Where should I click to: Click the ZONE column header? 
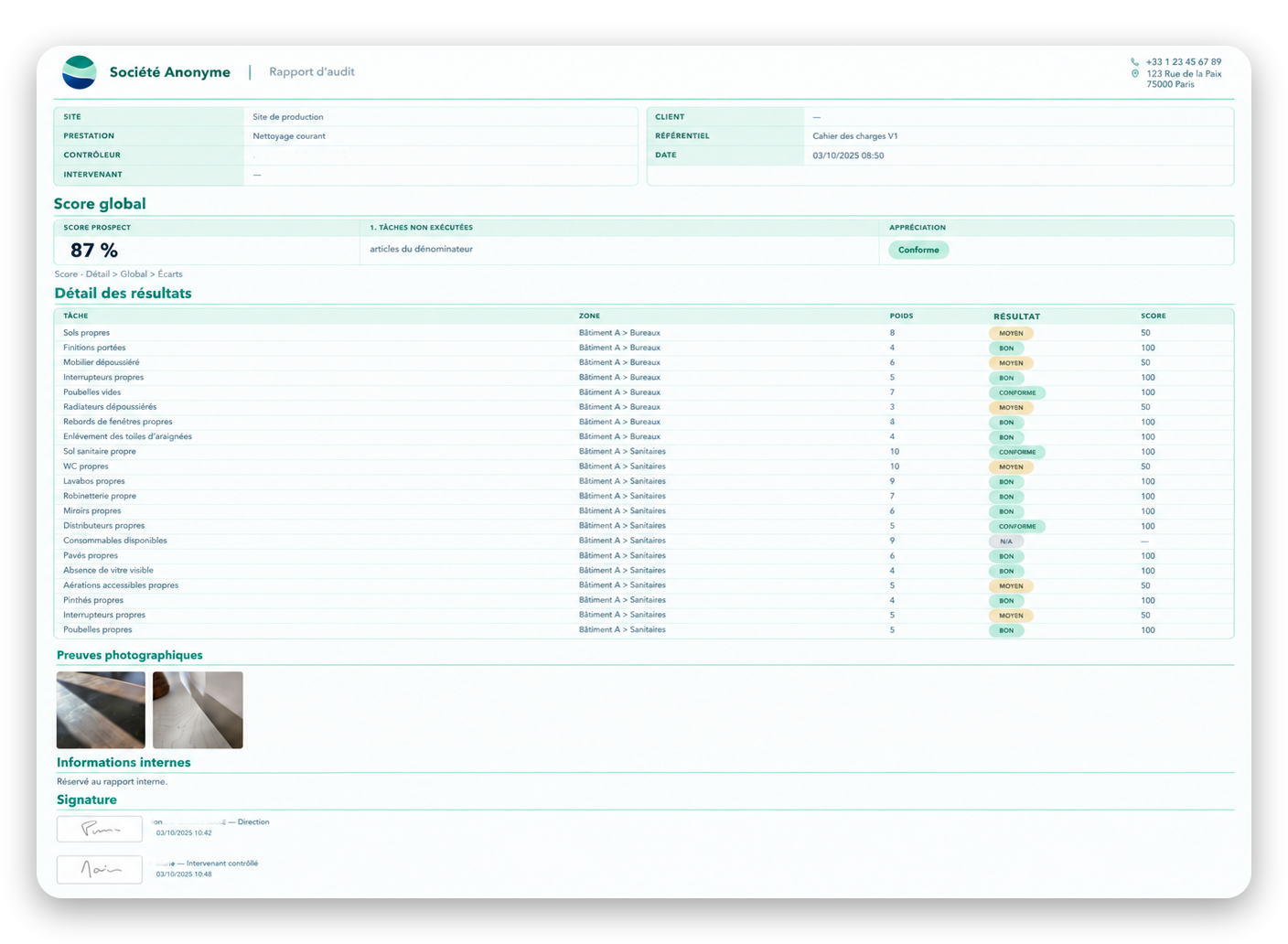click(x=589, y=316)
